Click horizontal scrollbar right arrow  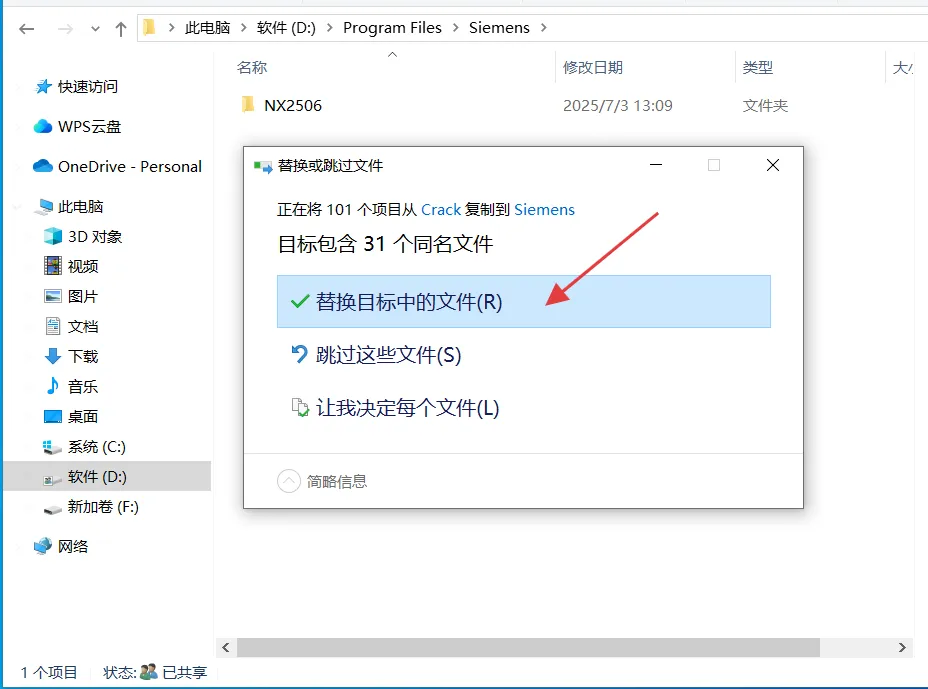tap(902, 648)
